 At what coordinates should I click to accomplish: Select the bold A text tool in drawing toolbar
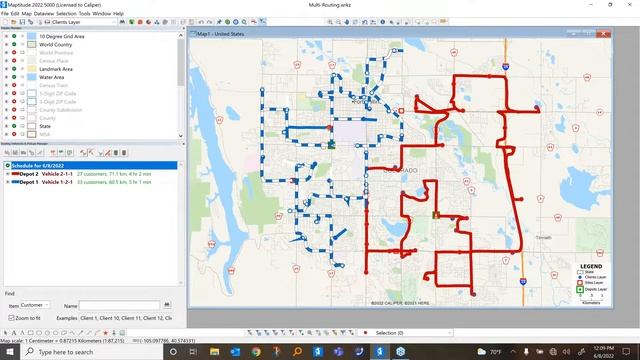click(x=14, y=333)
